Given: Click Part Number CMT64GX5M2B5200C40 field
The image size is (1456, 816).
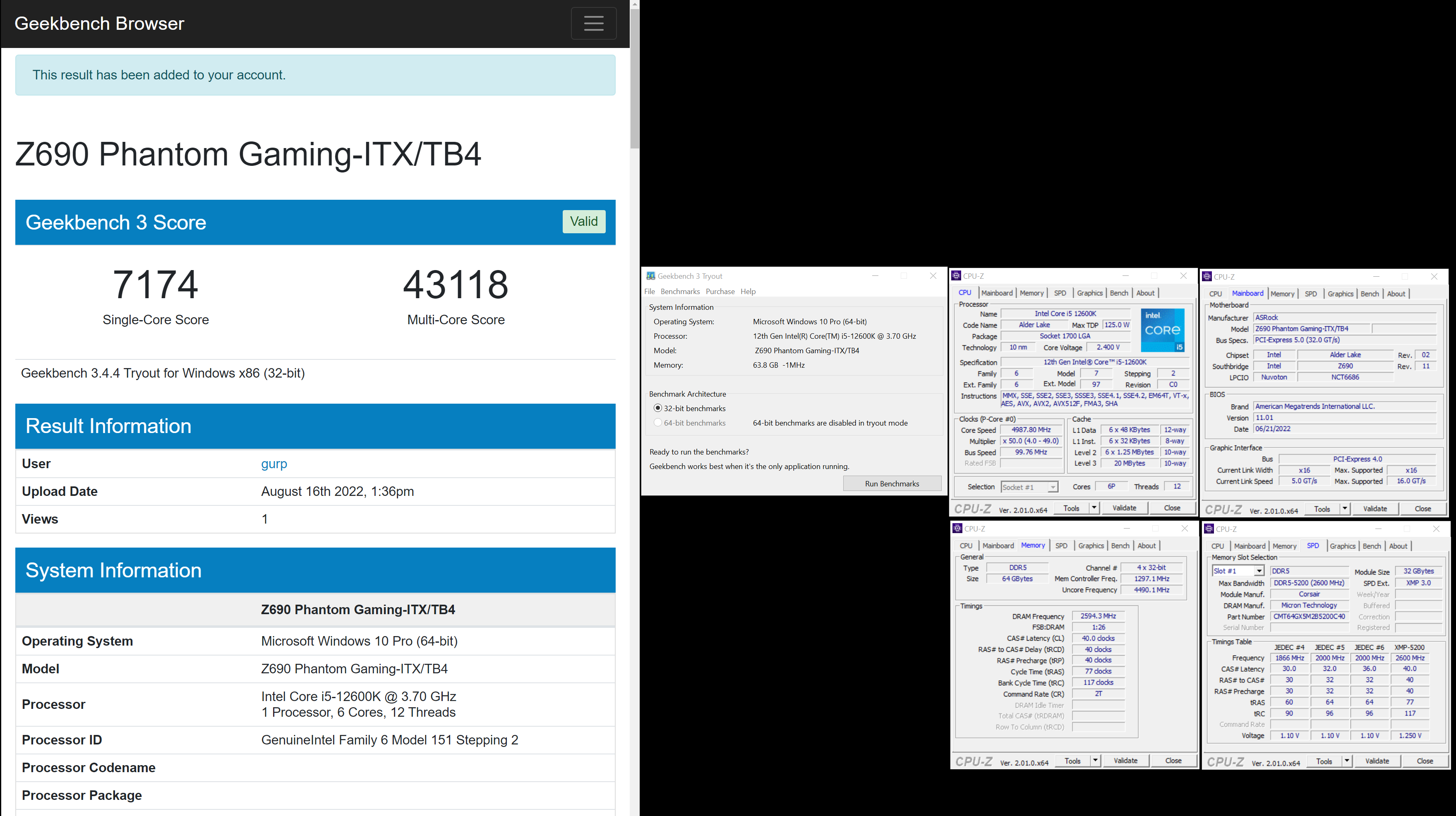Looking at the screenshot, I should (x=1309, y=617).
